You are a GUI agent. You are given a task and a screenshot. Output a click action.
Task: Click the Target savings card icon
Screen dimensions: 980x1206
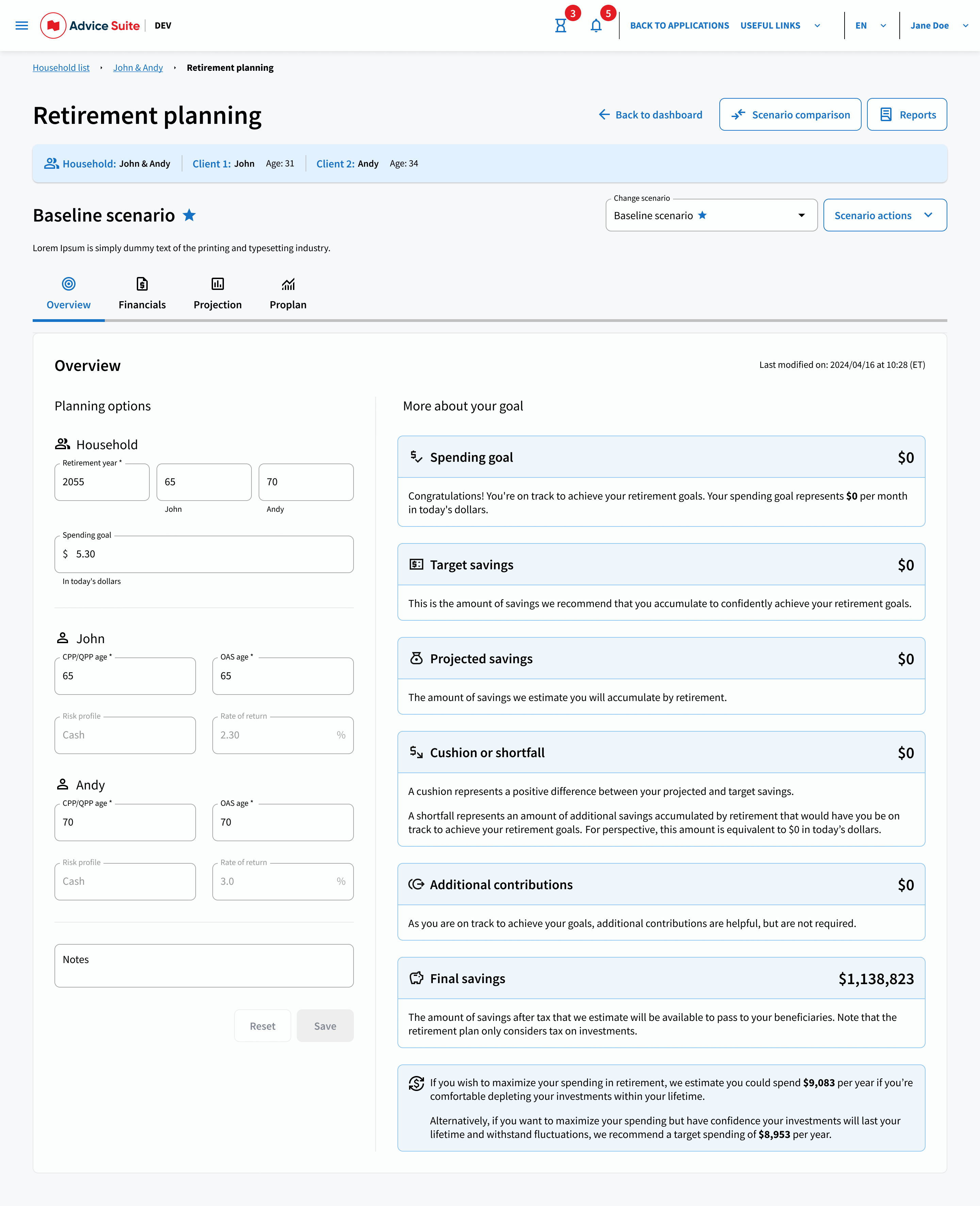pos(416,564)
